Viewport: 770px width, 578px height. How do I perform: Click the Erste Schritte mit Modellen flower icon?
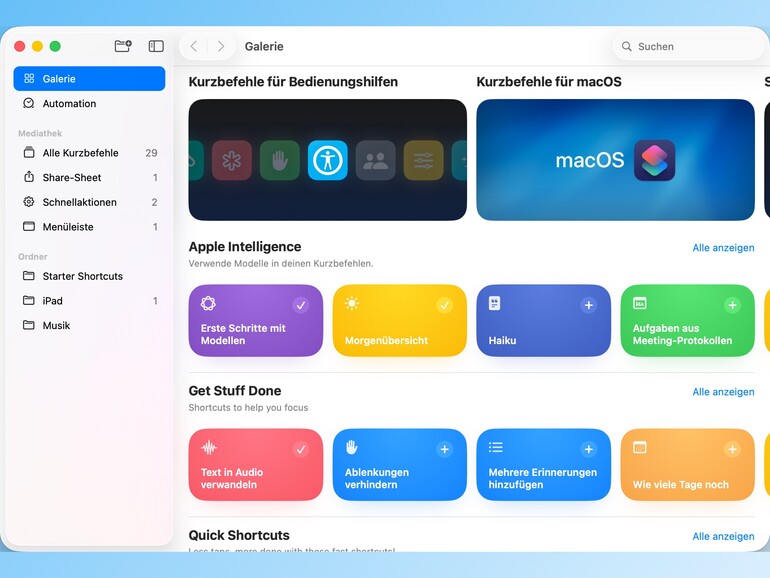pos(208,303)
